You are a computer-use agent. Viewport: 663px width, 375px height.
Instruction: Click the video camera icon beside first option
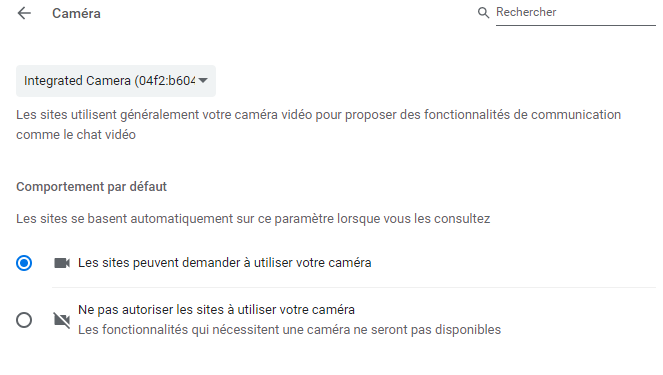[62, 263]
